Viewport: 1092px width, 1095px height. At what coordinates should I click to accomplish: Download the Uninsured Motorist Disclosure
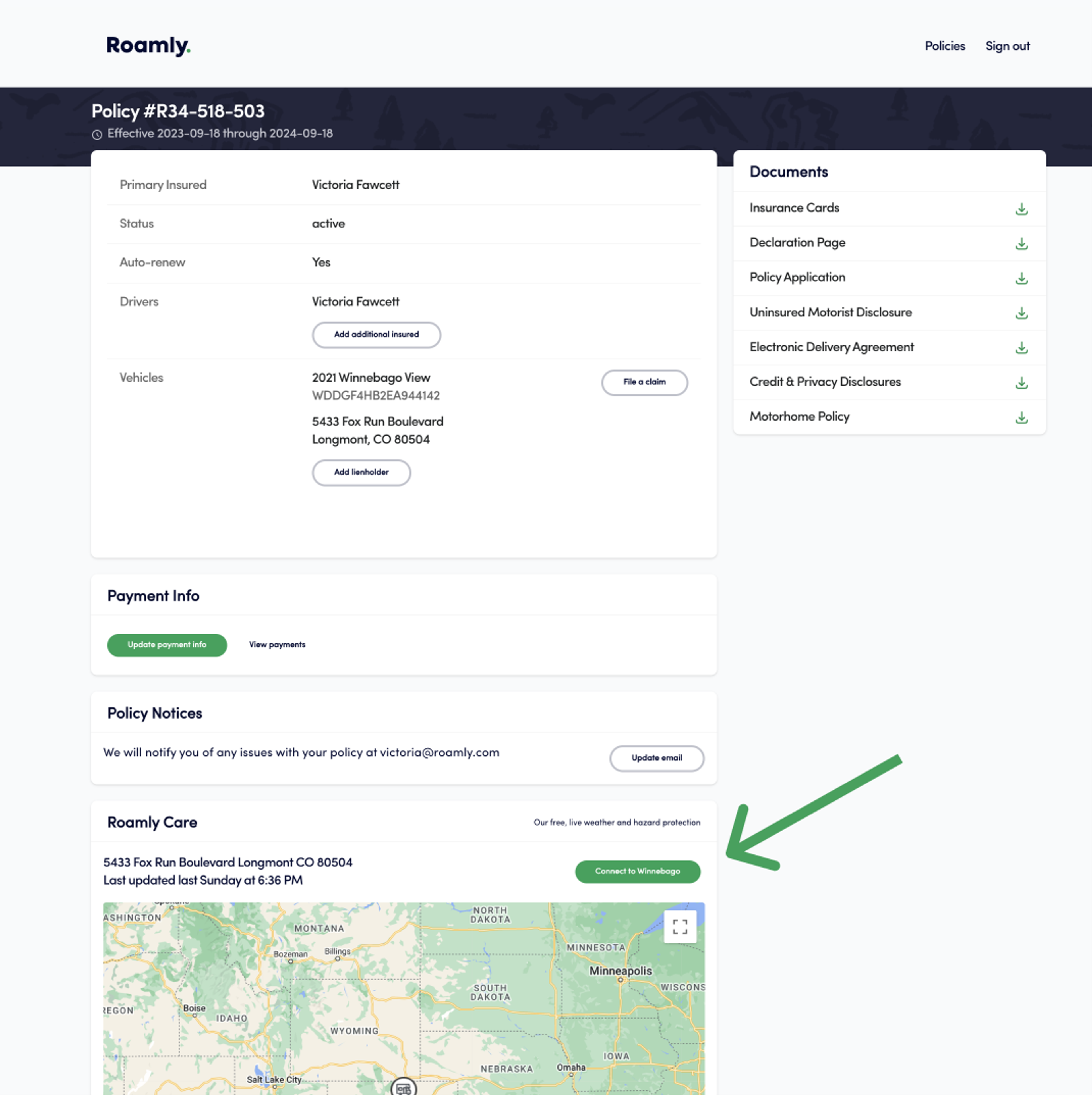click(x=1021, y=313)
